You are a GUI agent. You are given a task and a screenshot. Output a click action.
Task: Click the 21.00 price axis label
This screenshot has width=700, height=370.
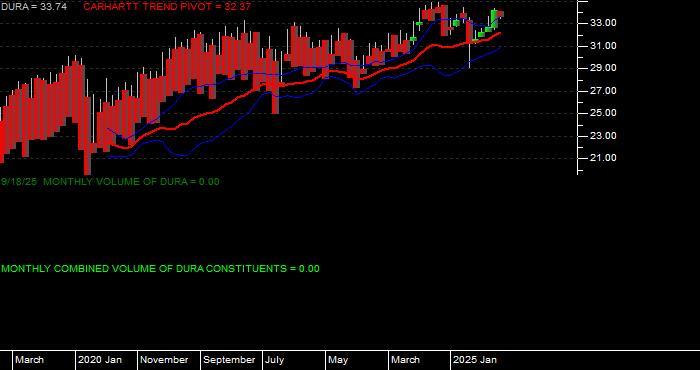[x=604, y=158]
